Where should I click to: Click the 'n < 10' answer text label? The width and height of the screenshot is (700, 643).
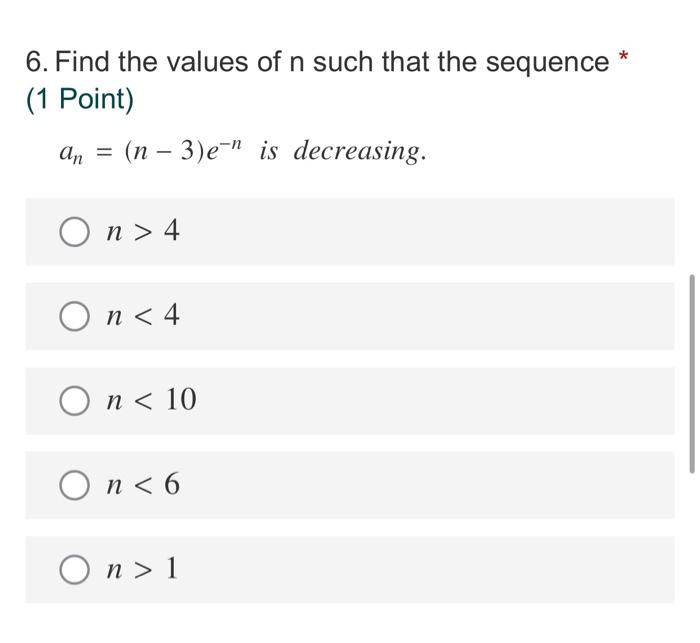[x=151, y=400]
